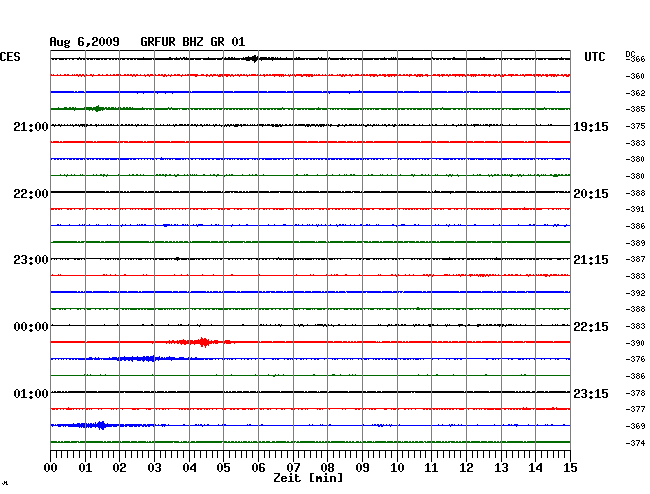
Task: Click the "08" minute tick label
Action: click(327, 467)
